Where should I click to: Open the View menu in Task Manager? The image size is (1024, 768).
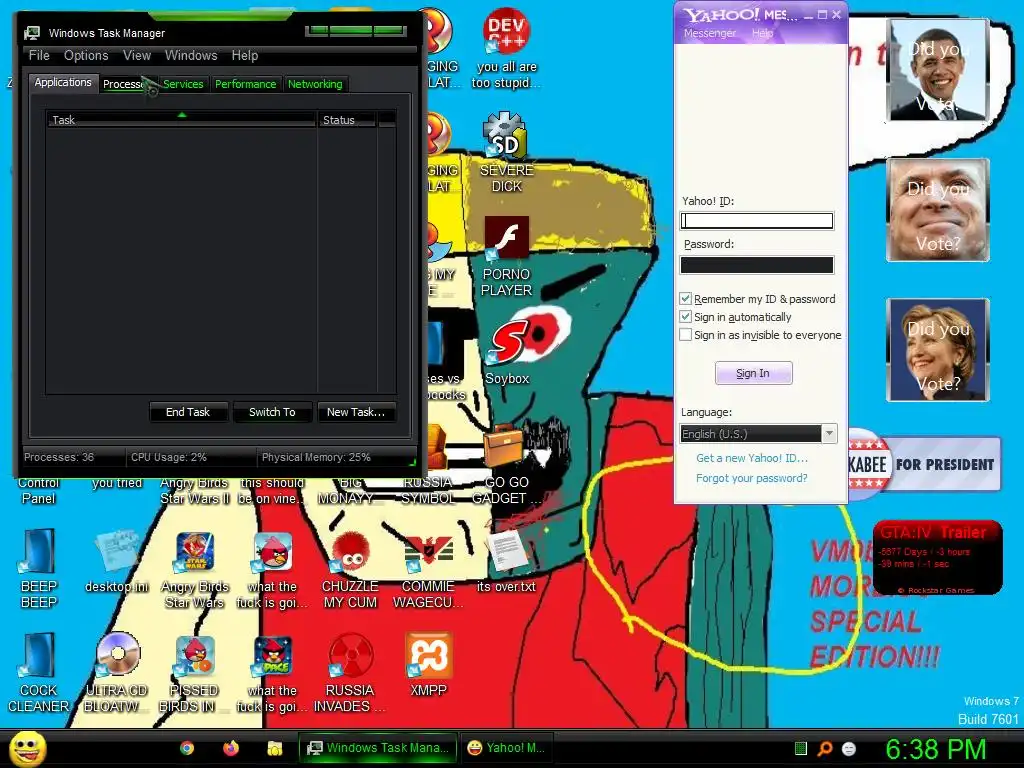point(137,56)
